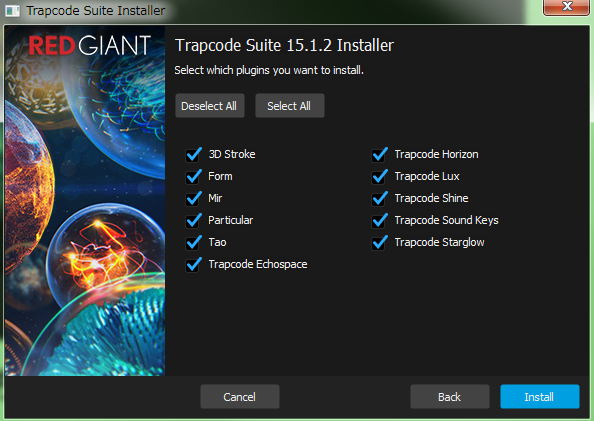This screenshot has height=421, width=594.
Task: Toggle the Form plugin checkbox
Action: pyautogui.click(x=193, y=177)
